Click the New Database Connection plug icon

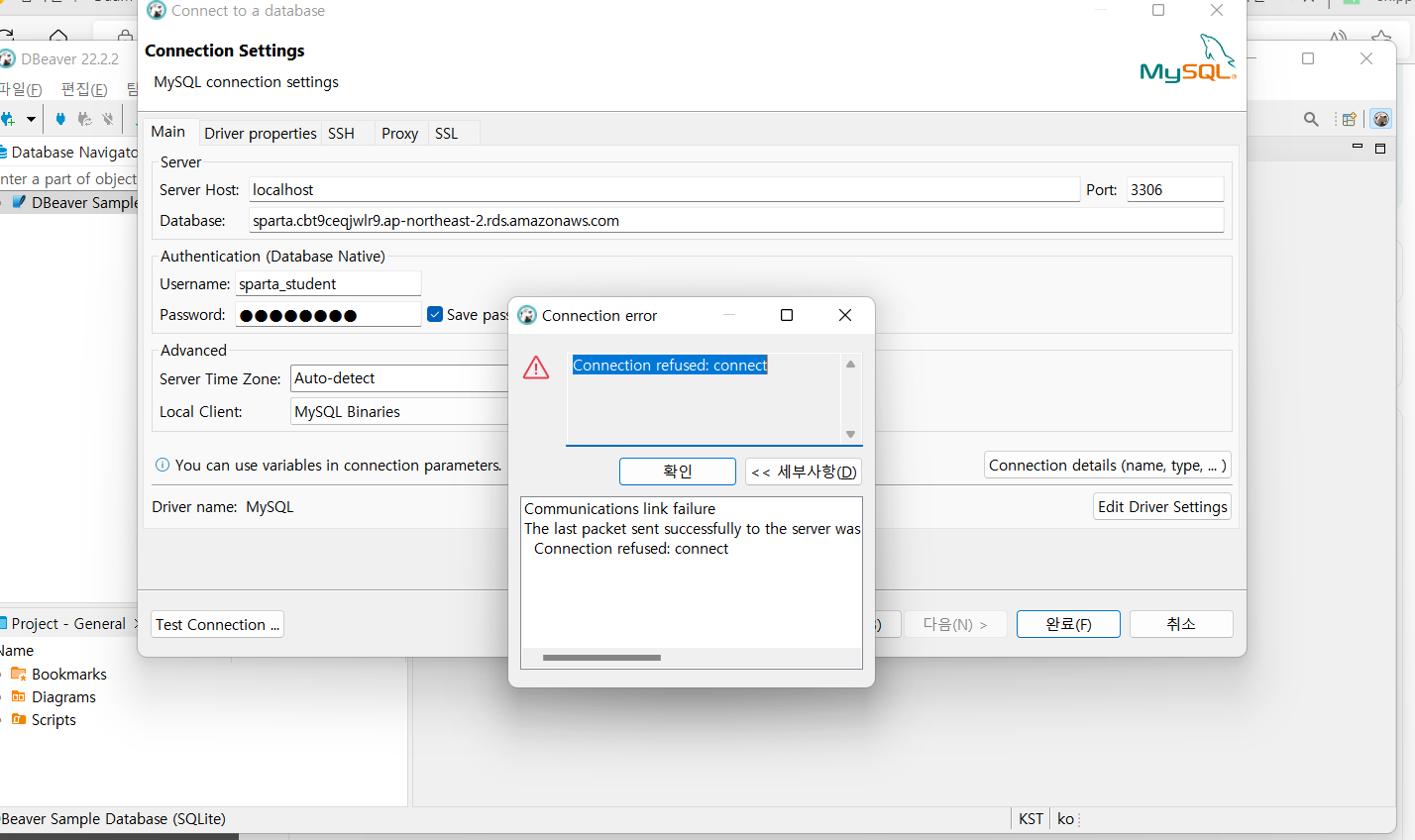[x=7, y=119]
